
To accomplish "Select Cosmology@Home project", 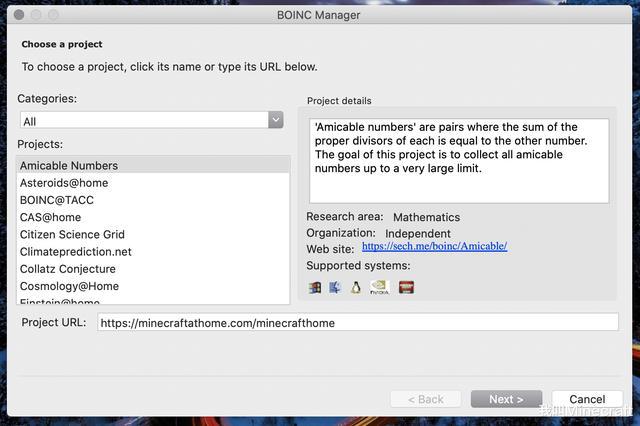I will [x=153, y=286].
